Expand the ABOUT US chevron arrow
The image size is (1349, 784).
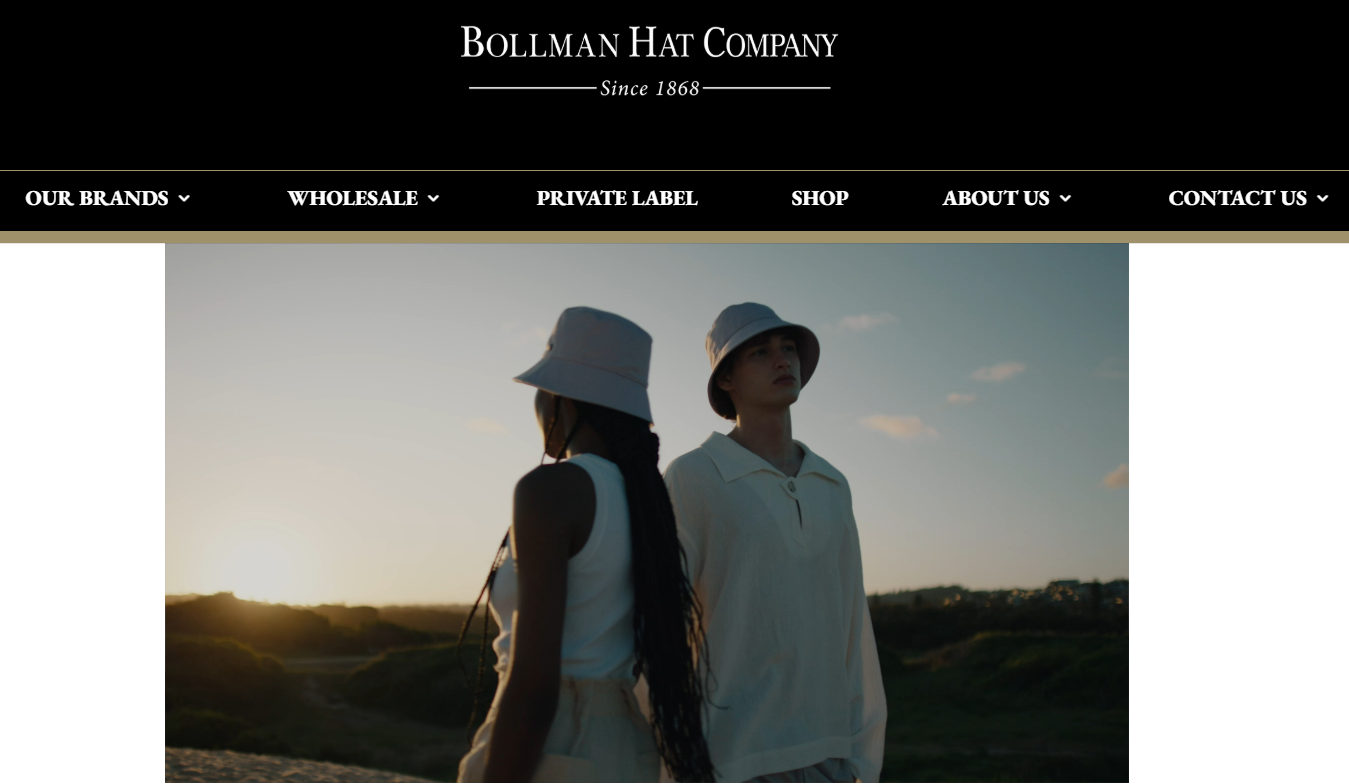coord(1065,199)
